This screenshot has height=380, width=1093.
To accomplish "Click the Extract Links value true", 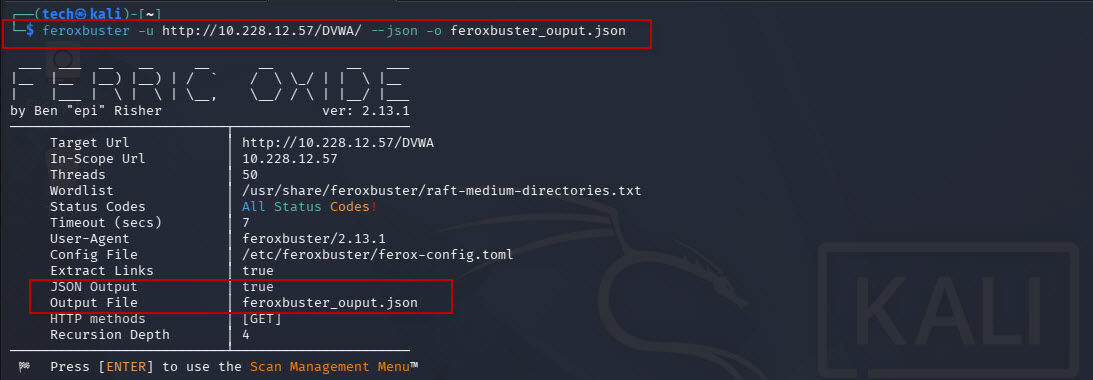I will point(258,271).
